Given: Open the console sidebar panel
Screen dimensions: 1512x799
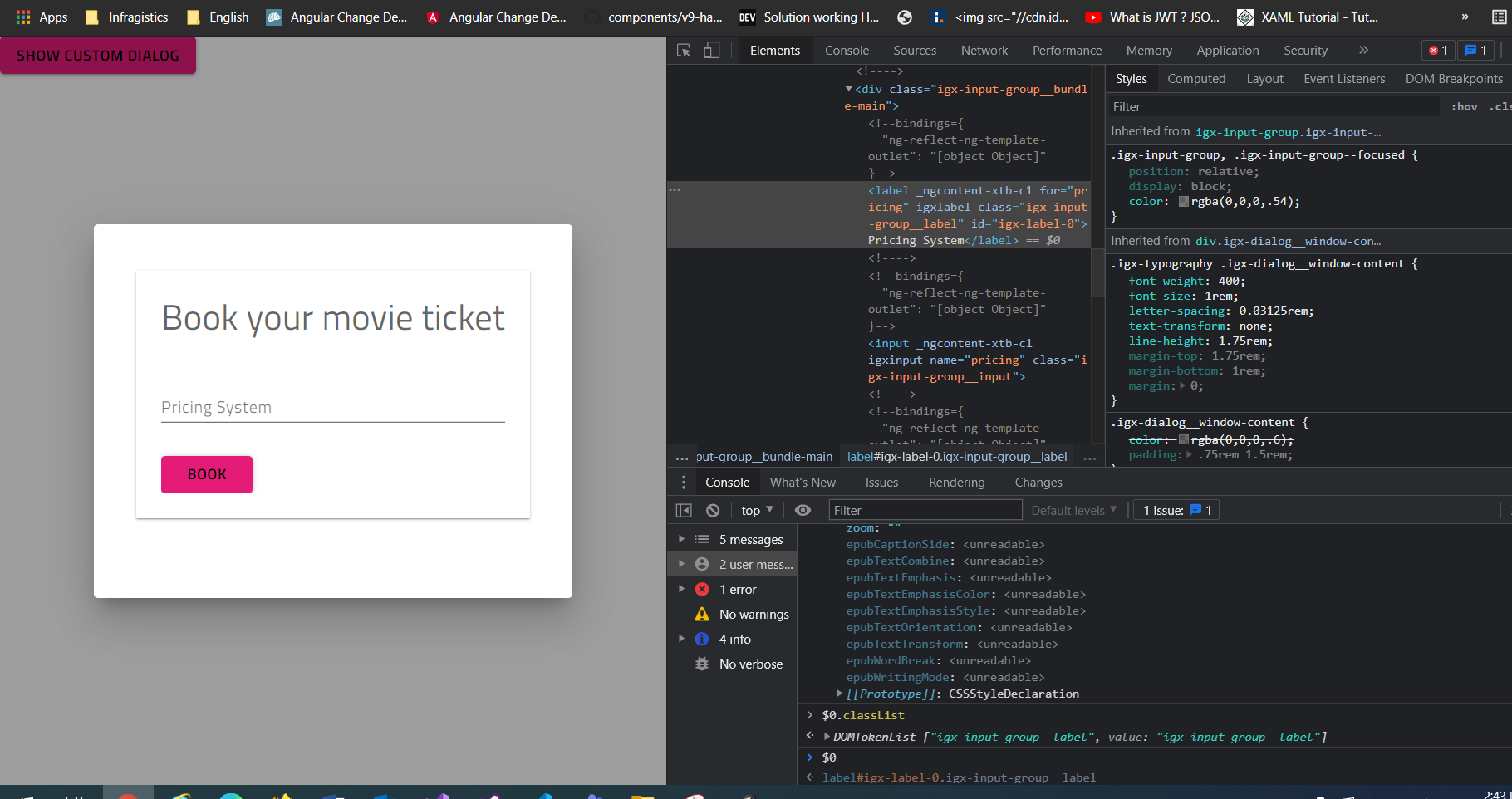Looking at the screenshot, I should (x=684, y=509).
